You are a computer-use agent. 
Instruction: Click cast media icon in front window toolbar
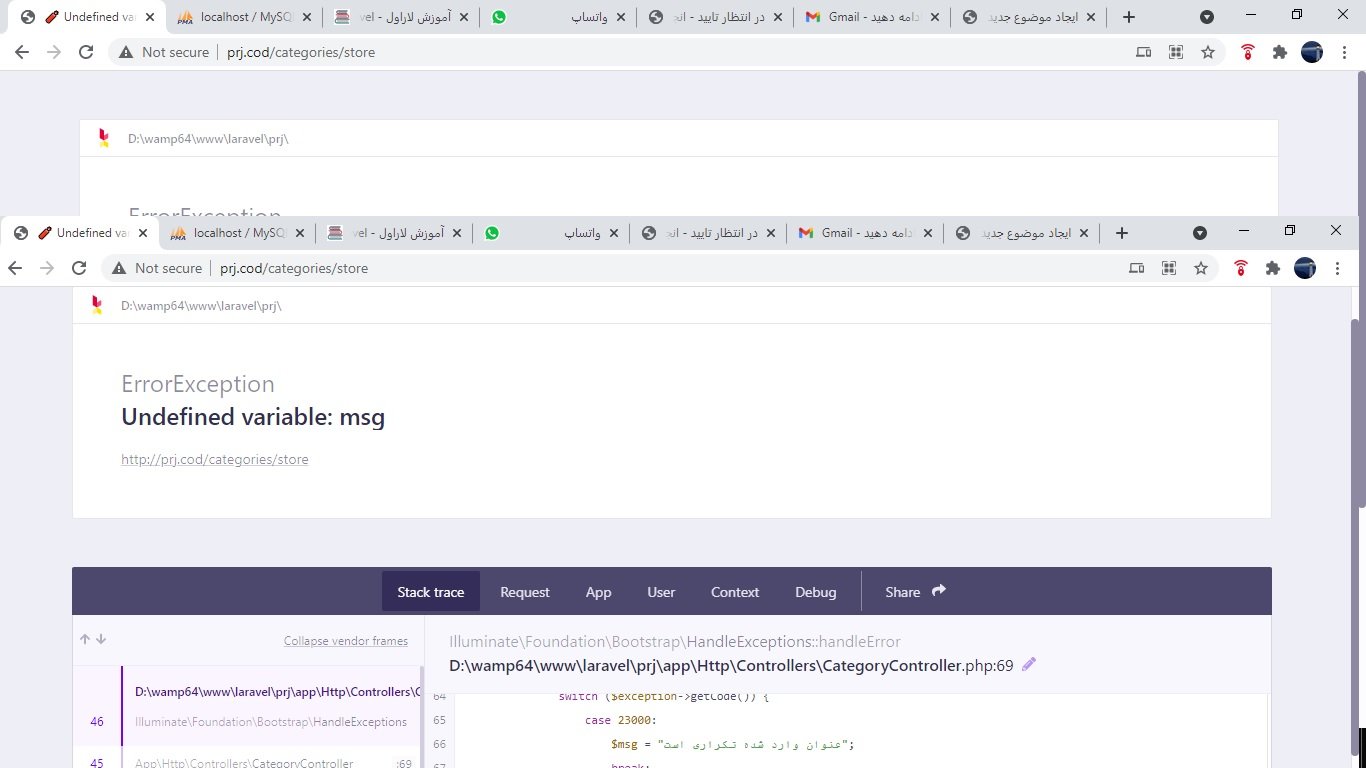(x=1136, y=268)
